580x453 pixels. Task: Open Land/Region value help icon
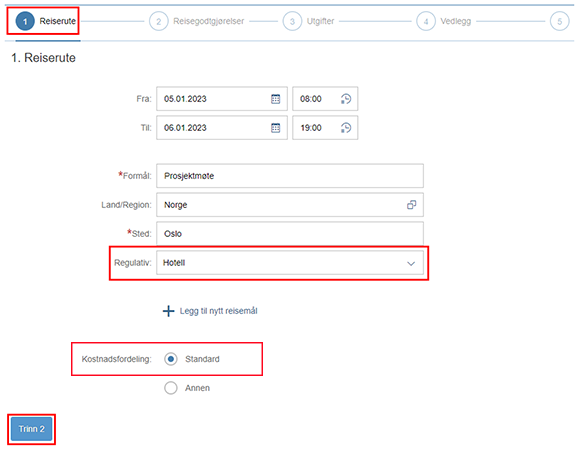[x=411, y=205]
